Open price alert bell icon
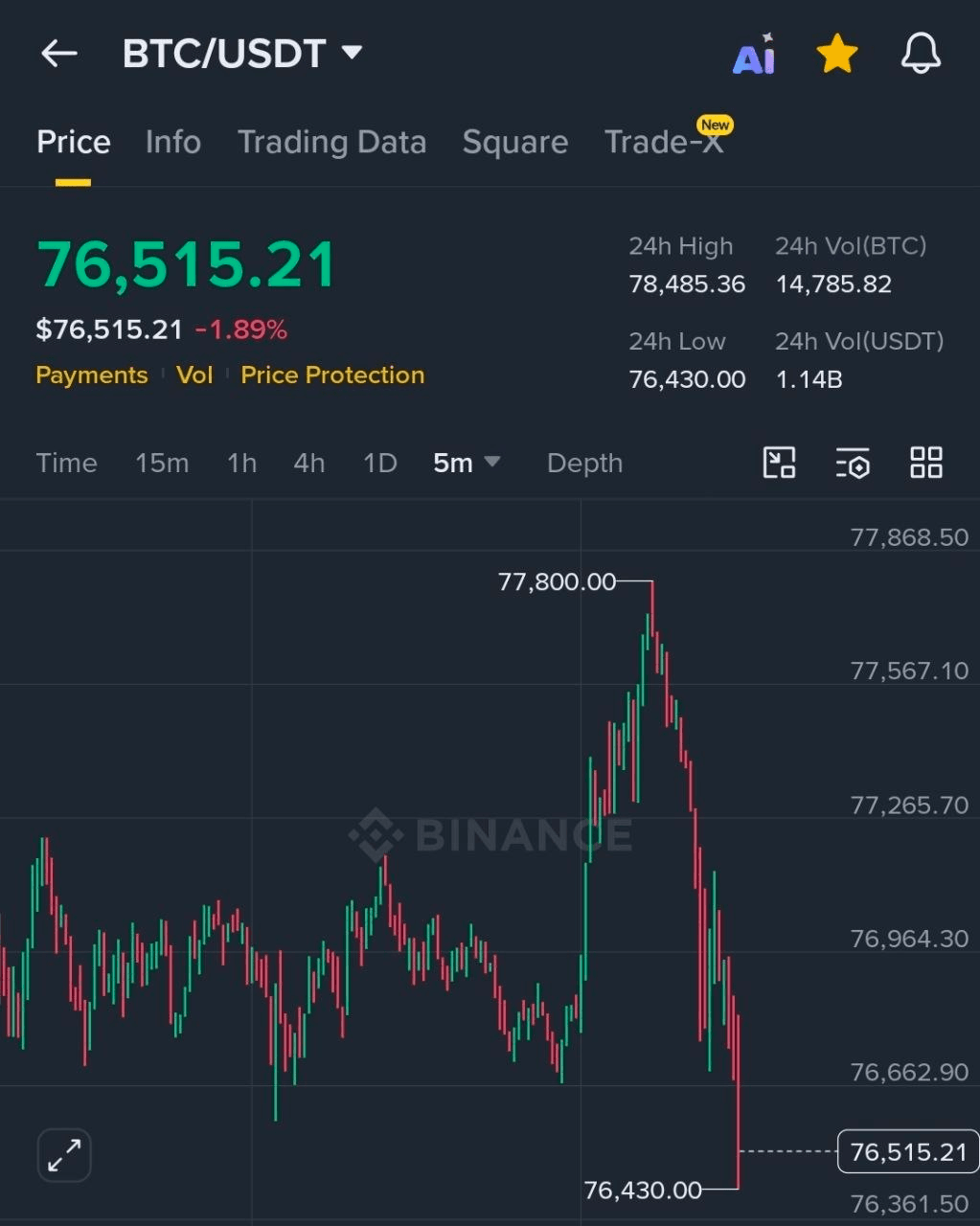 tap(921, 54)
